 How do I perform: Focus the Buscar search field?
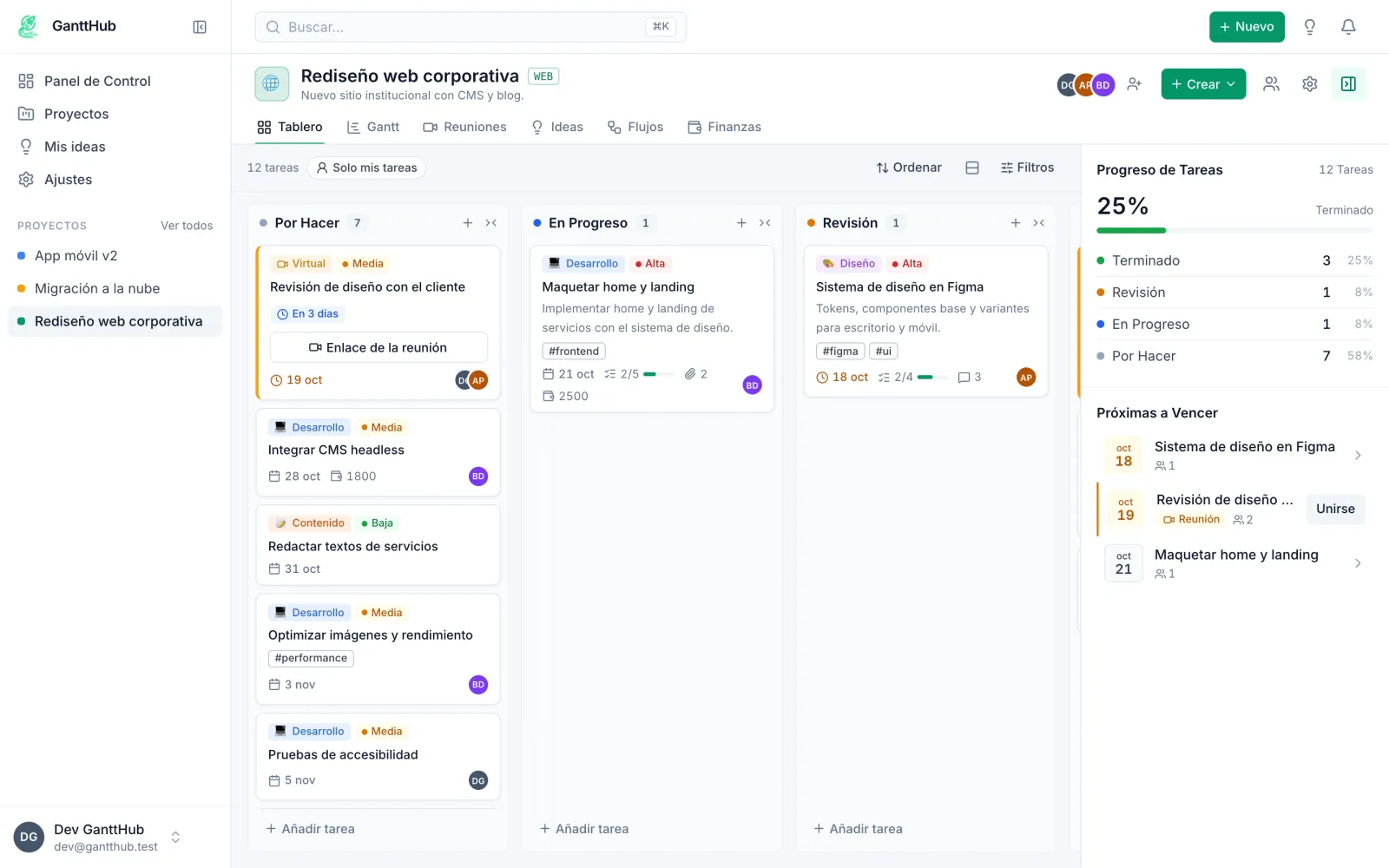pyautogui.click(x=471, y=27)
